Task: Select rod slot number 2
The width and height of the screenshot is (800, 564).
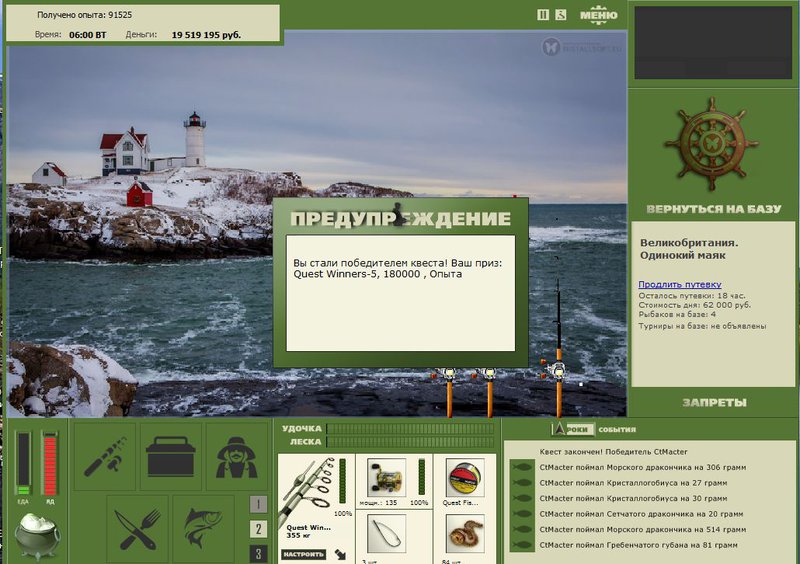Action: pos(258,529)
